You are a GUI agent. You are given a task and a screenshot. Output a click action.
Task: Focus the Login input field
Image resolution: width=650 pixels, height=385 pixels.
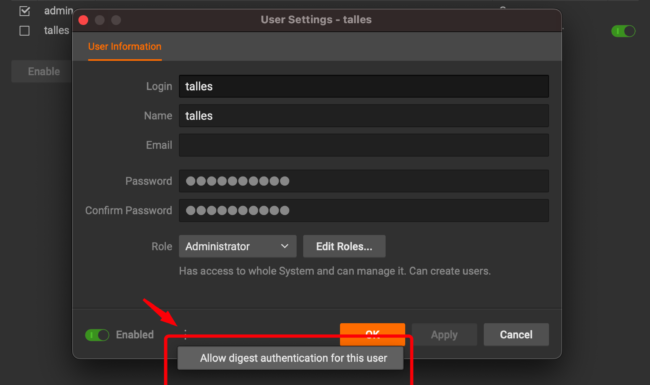pyautogui.click(x=364, y=86)
